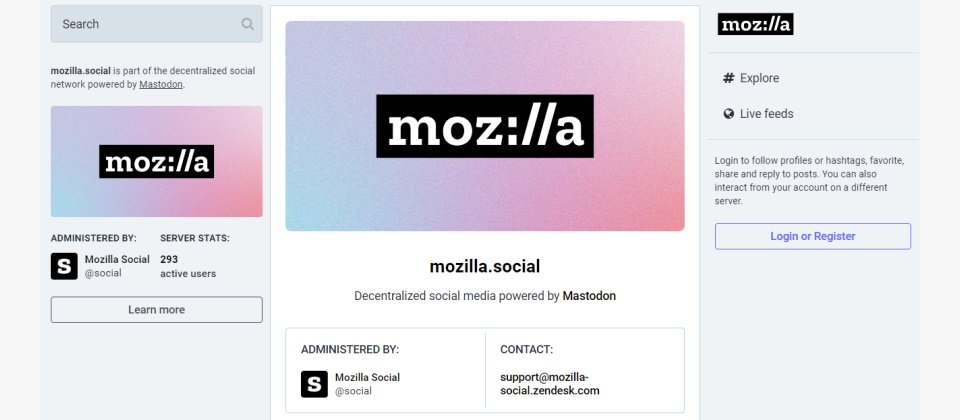Click the mozilla.social heading
This screenshot has height=420, width=960.
coord(485,266)
